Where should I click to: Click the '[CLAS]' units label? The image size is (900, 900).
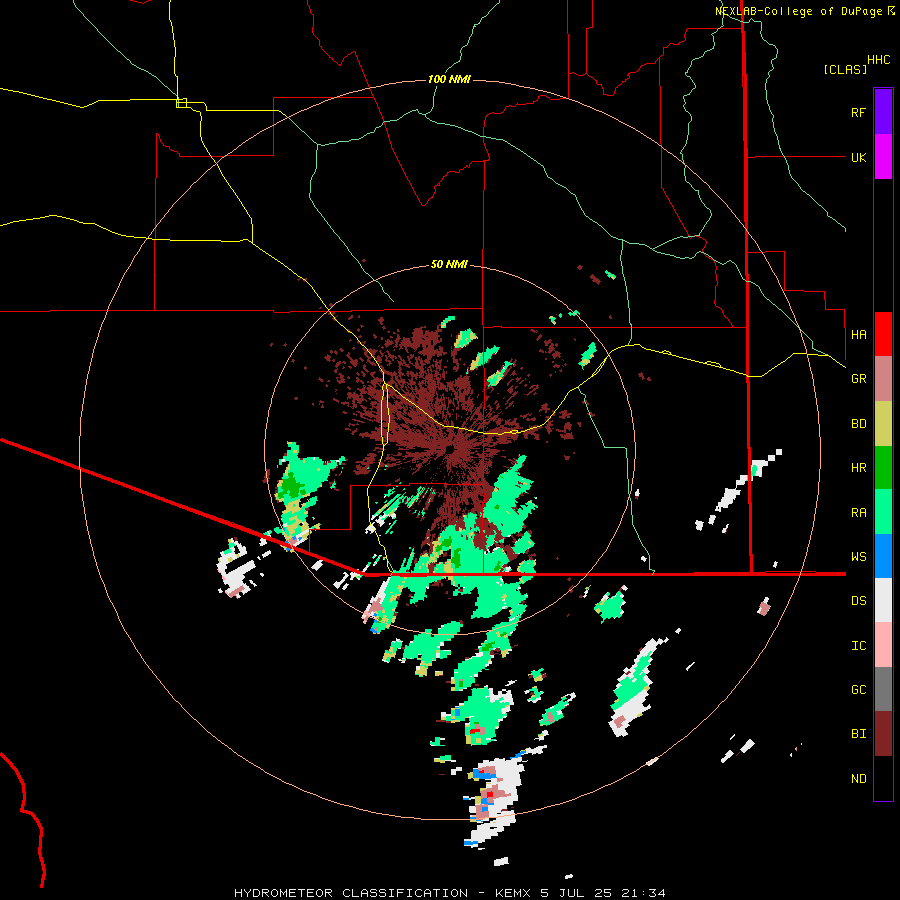click(x=845, y=70)
